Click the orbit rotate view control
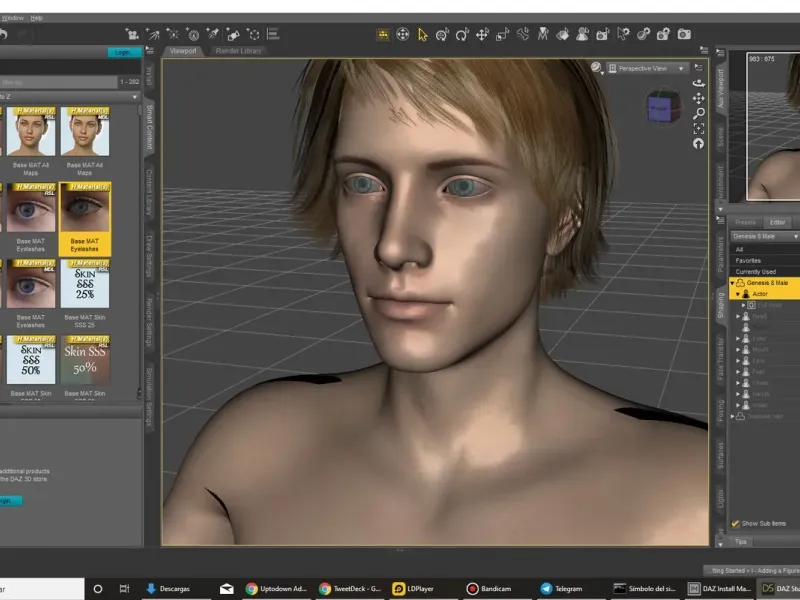800x600 pixels. [x=699, y=85]
